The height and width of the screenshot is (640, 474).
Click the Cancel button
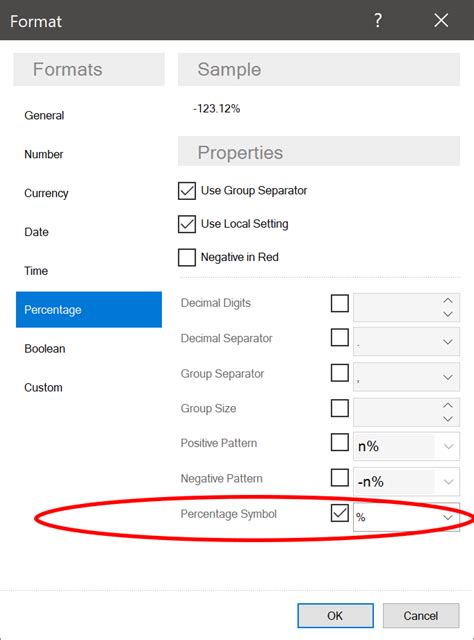(x=421, y=616)
